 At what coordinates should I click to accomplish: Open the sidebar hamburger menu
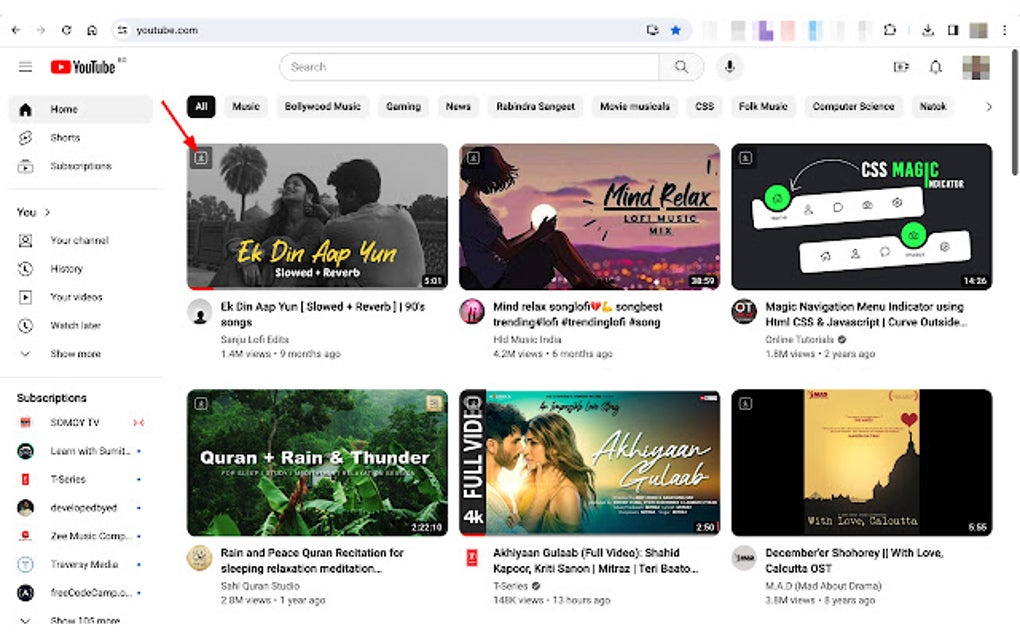pyautogui.click(x=25, y=67)
